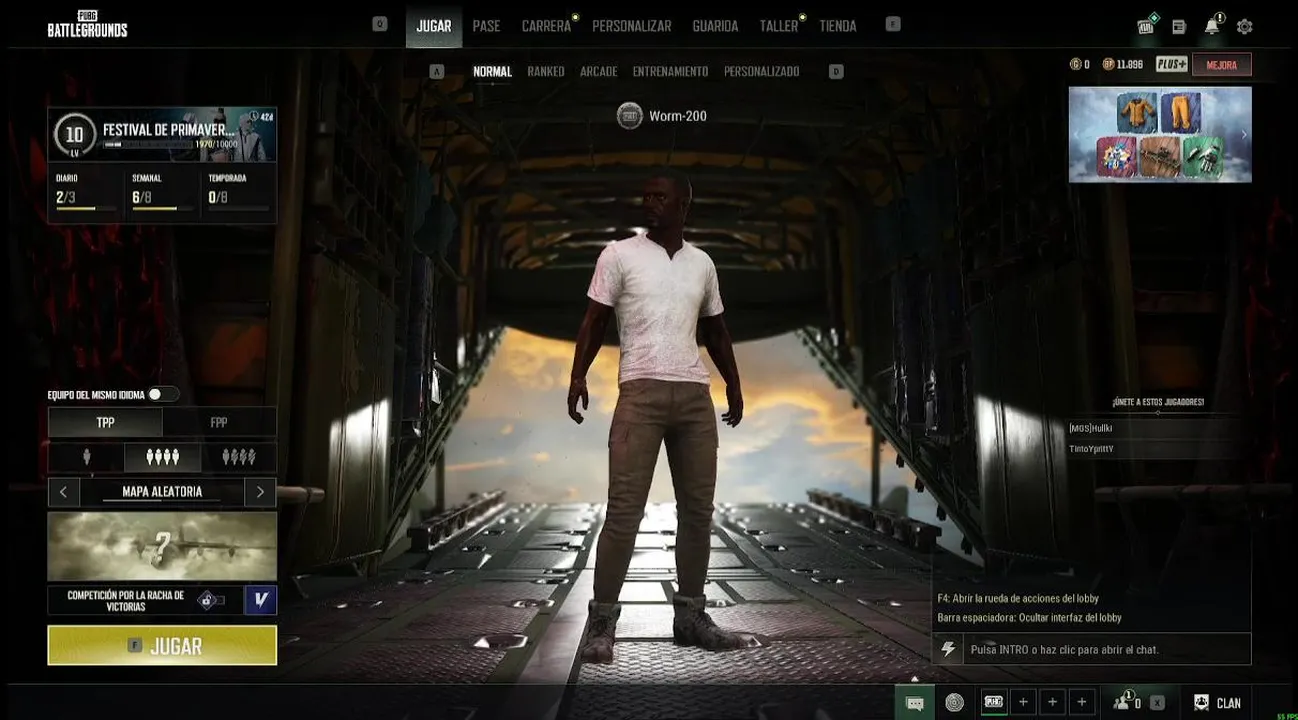Start match with yellow JUGAR button
Image resolution: width=1298 pixels, height=720 pixels.
pos(162,645)
